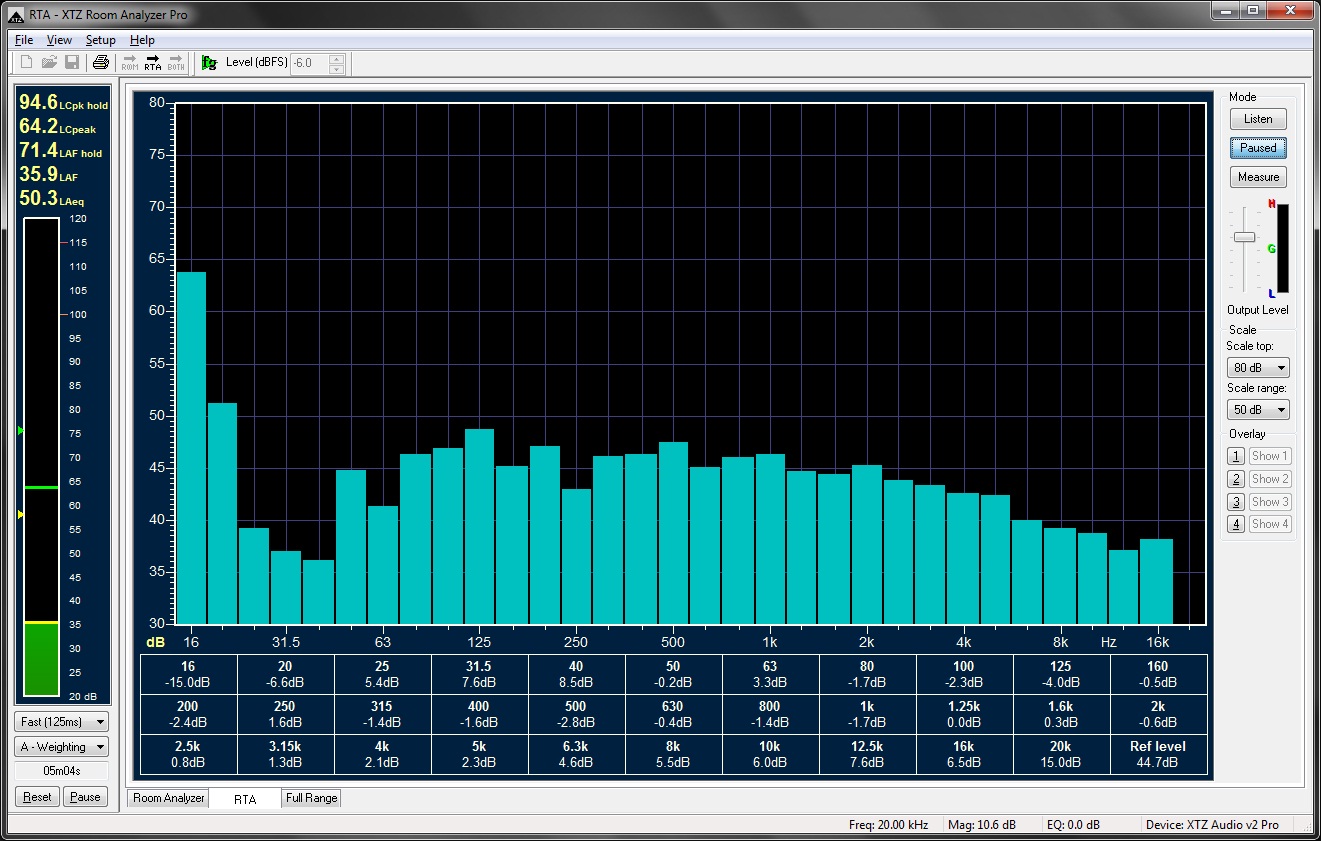This screenshot has width=1321, height=841.
Task: Click the new document icon
Action: 27,63
